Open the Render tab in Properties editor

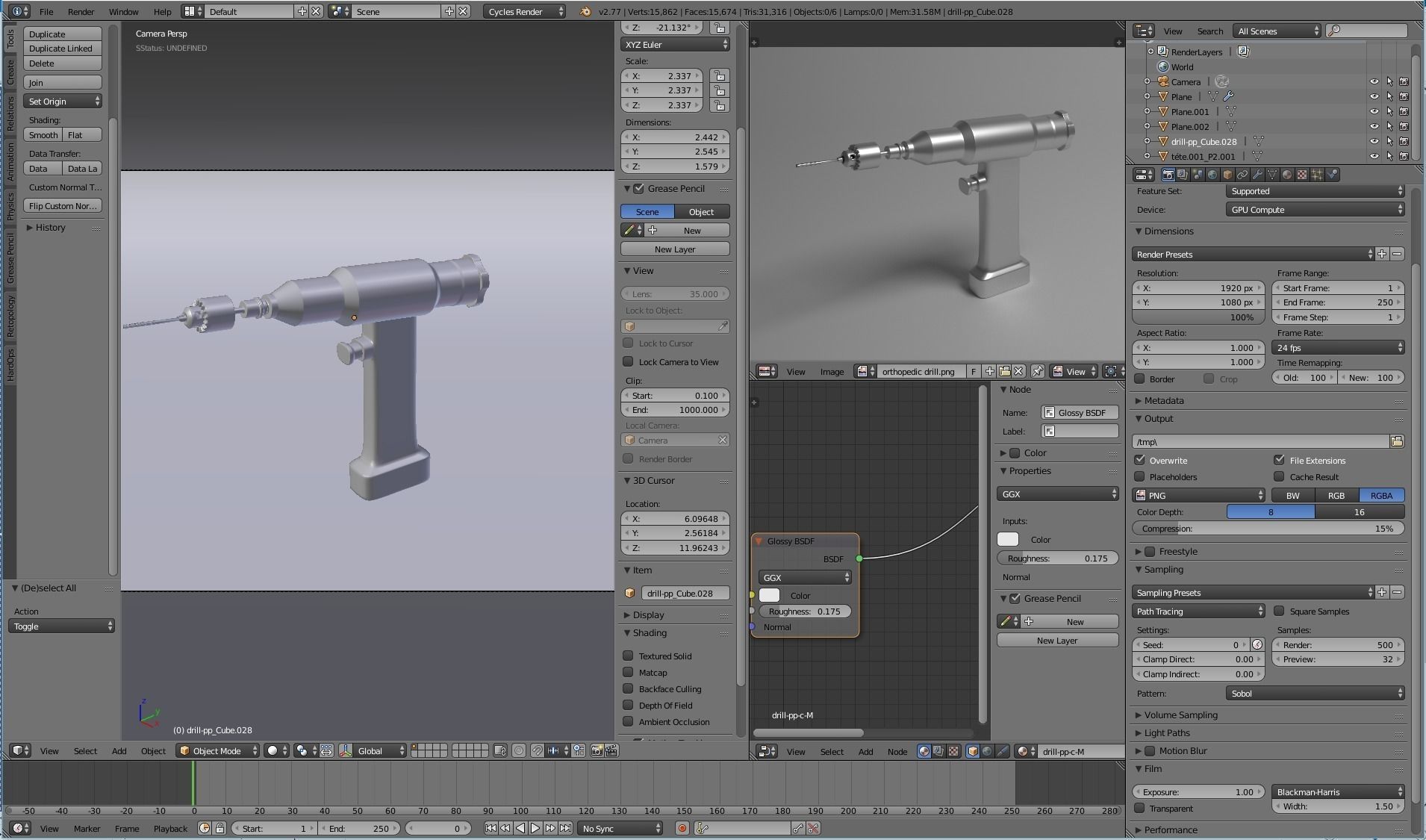tap(1168, 175)
